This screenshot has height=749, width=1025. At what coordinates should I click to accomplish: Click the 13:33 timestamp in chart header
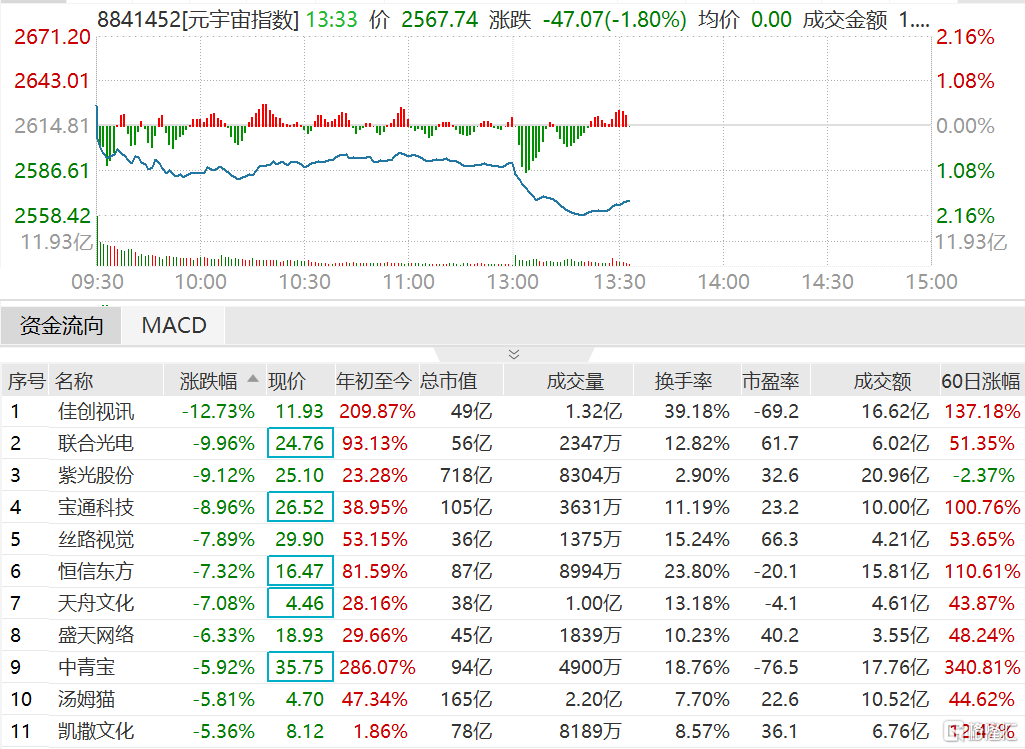point(331,20)
